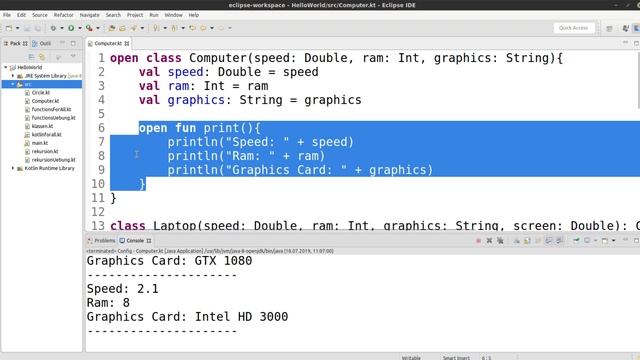The image size is (640, 360).
Task: Toggle Word Wrap in Console toolbar
Action: 538,241
